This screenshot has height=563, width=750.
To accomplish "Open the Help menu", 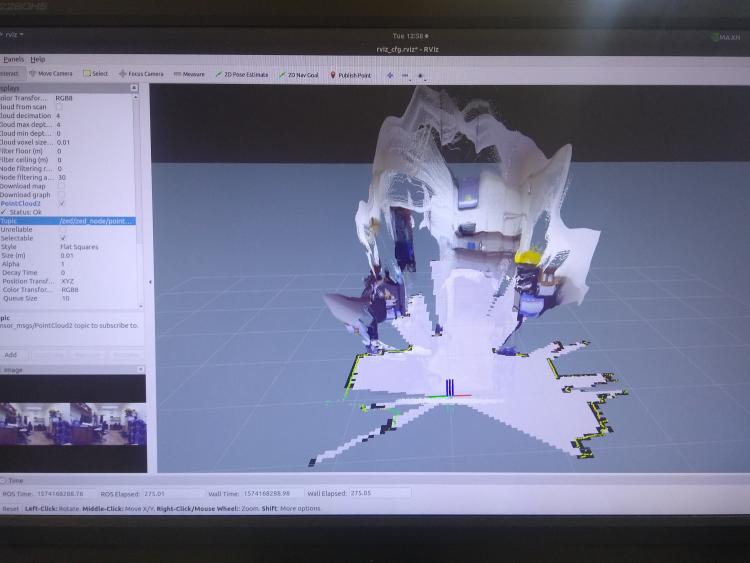I will coord(37,59).
